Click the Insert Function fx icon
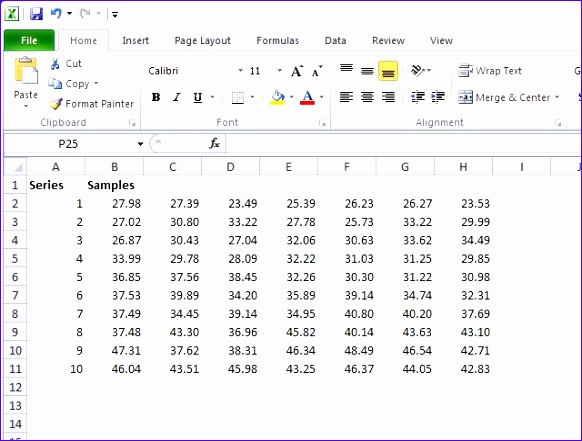The width and height of the screenshot is (582, 441). tap(214, 143)
